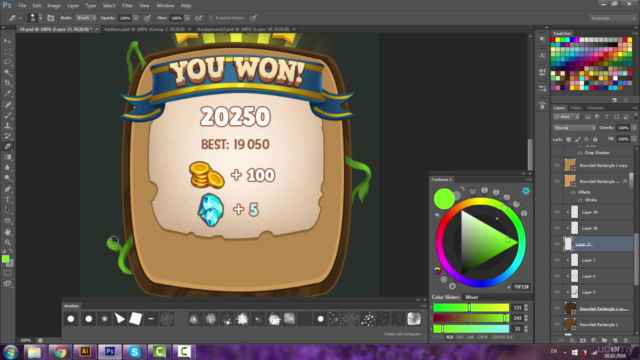Open the Layers panel Opacity dropdown arrow
Viewport: 640px width, 360px height.
coord(634,128)
